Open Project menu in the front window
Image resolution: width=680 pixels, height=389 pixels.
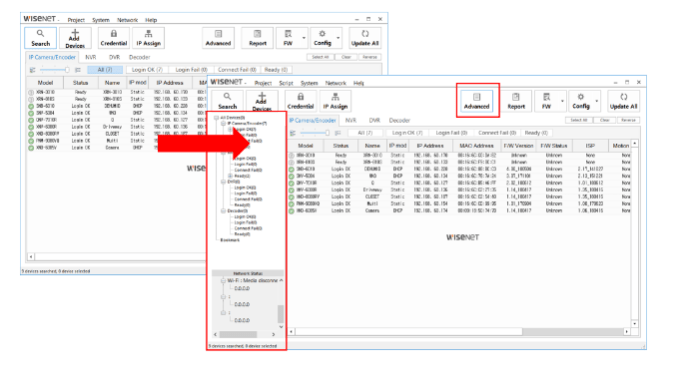click(263, 83)
